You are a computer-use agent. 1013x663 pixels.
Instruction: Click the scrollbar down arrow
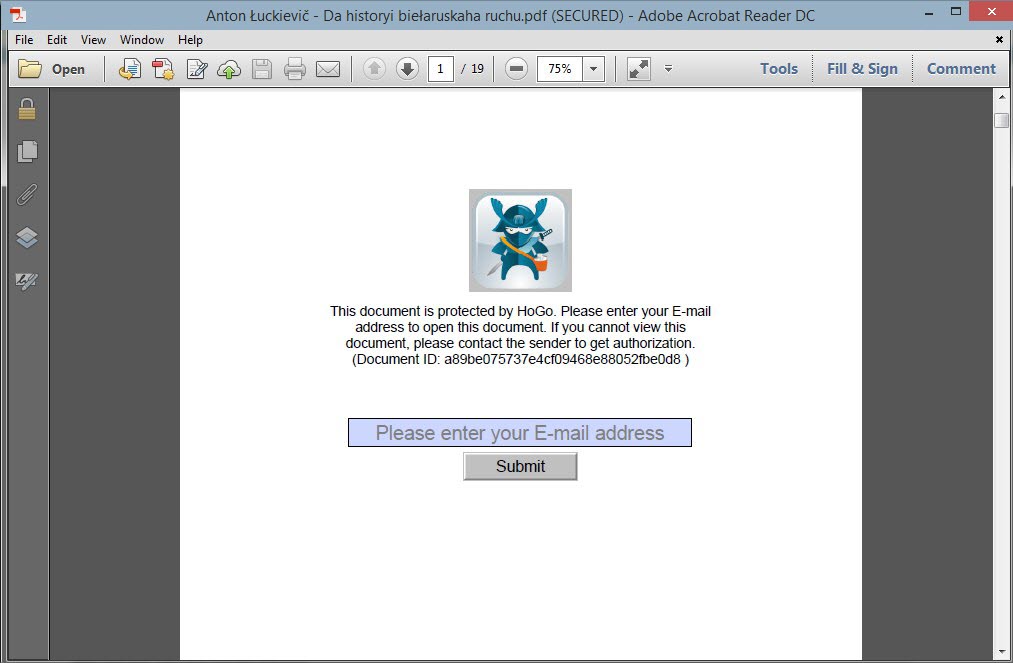pyautogui.click(x=1002, y=652)
